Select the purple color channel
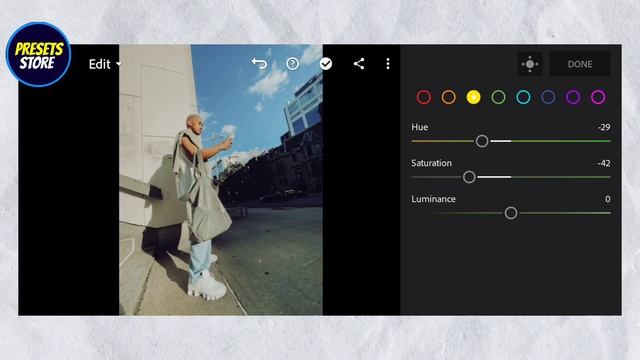640x360 pixels. (x=573, y=97)
